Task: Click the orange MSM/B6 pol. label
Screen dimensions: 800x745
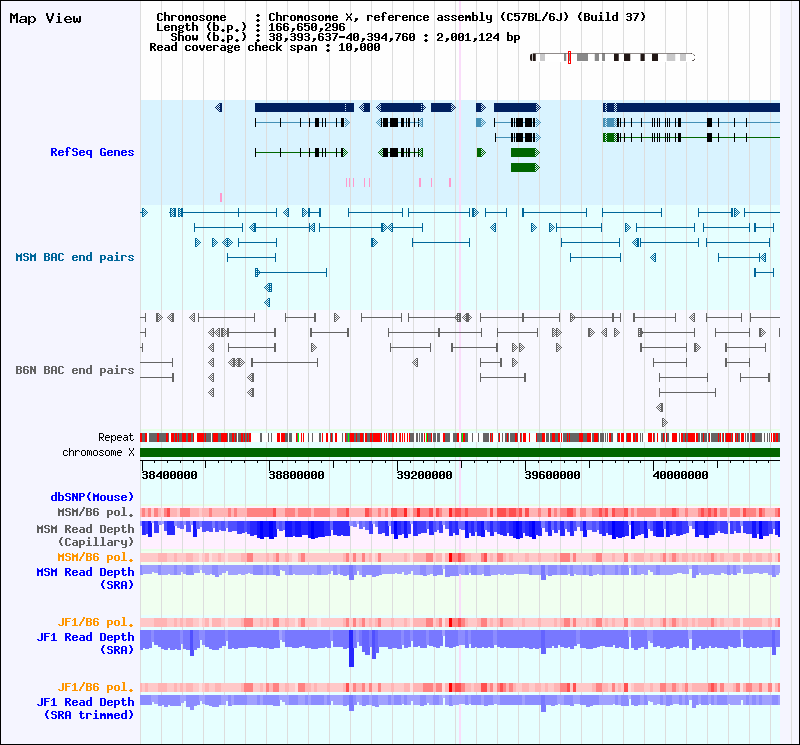Action: click(x=95, y=557)
